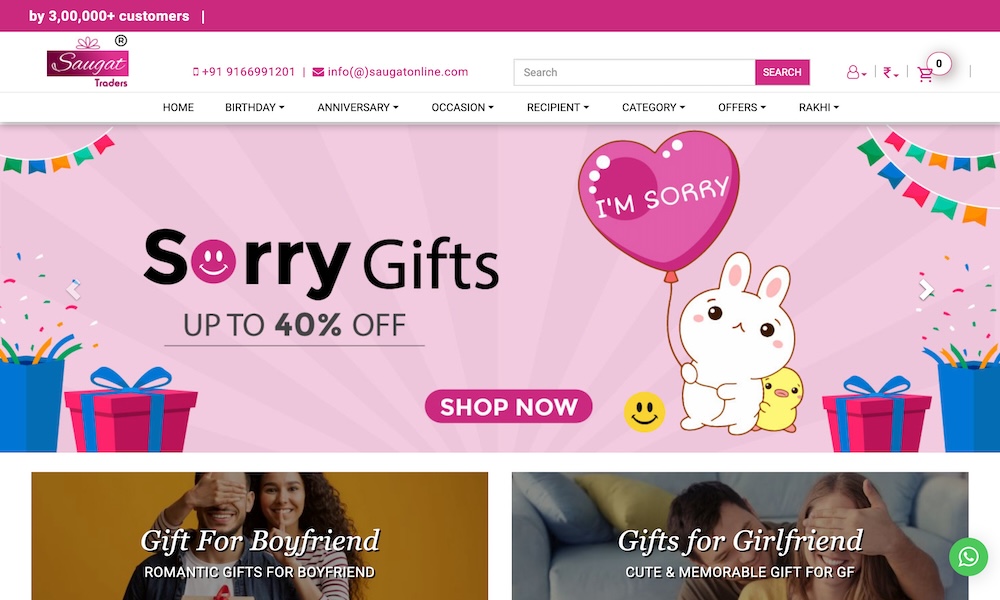The height and width of the screenshot is (600, 1000).
Task: Click the Shop Now banner button
Action: (508, 406)
